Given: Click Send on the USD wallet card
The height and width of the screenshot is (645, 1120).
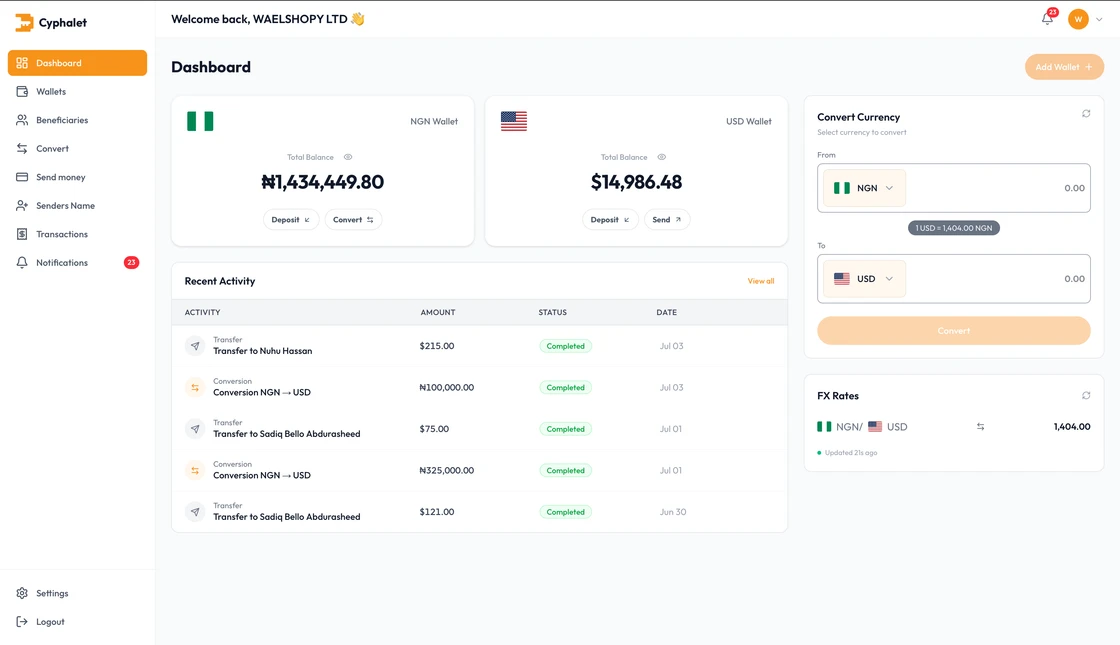Looking at the screenshot, I should coord(666,220).
